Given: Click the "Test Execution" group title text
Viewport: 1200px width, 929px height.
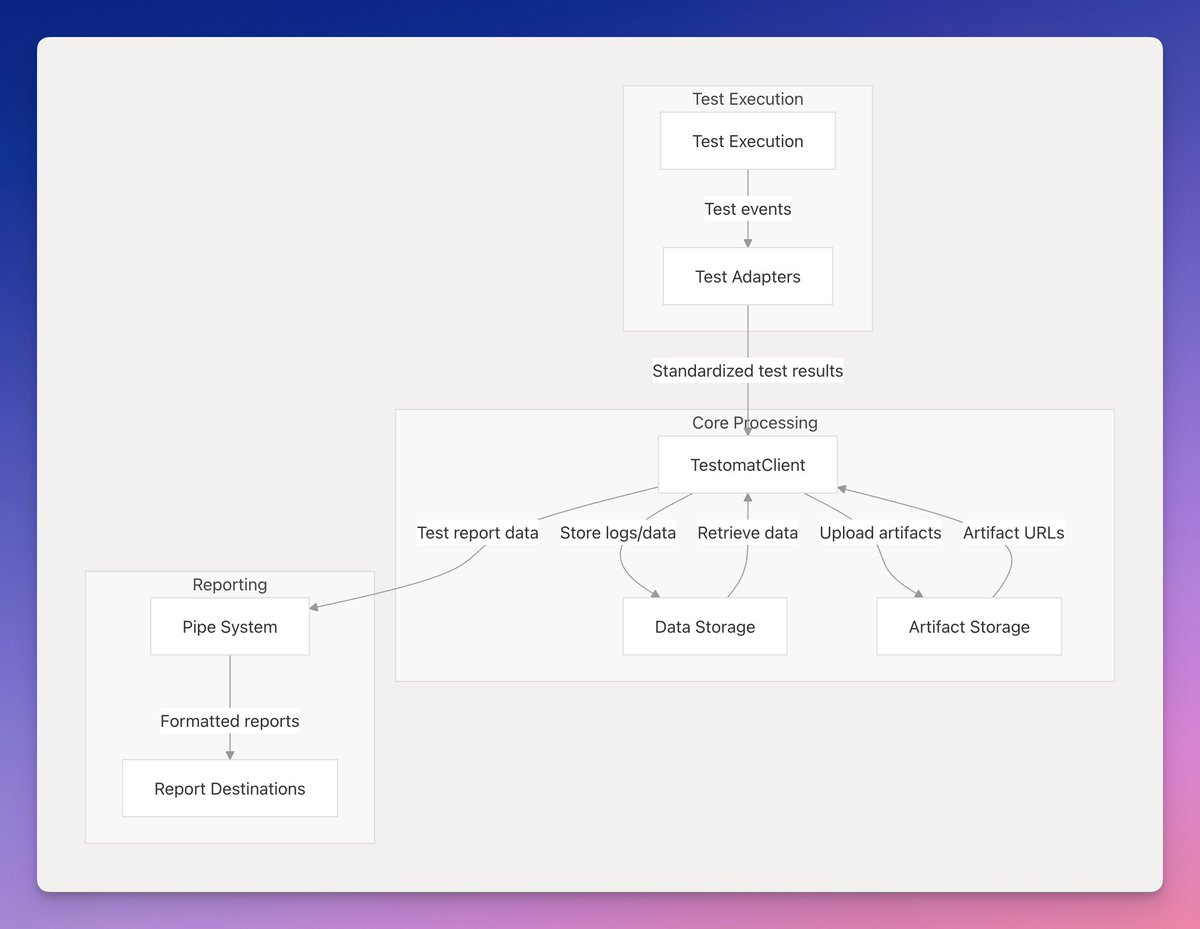Looking at the screenshot, I should pyautogui.click(x=748, y=99).
